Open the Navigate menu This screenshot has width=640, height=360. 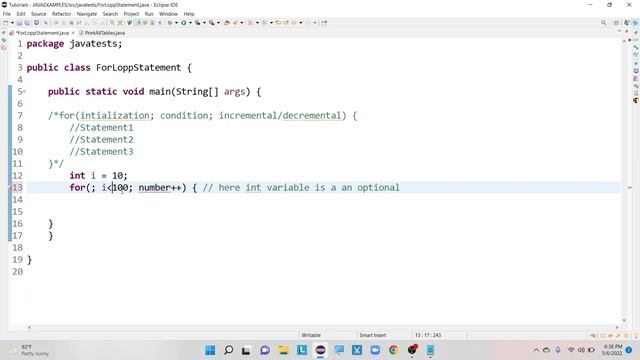[x=87, y=14]
